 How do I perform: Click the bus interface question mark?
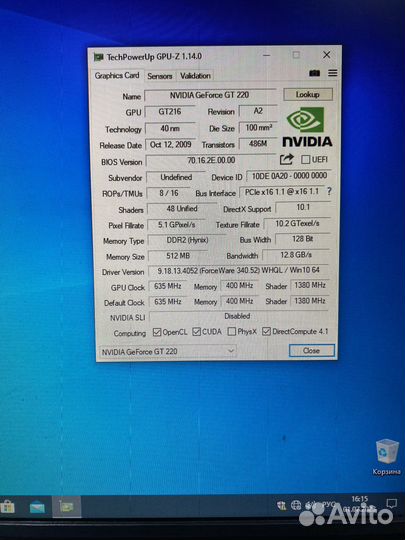[x=329, y=191]
